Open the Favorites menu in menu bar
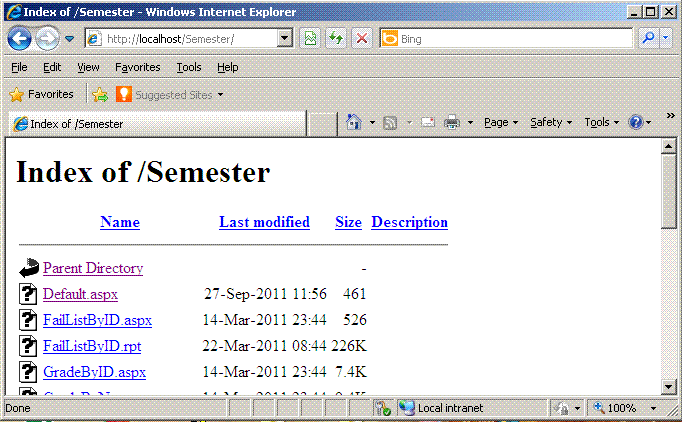 point(137,67)
